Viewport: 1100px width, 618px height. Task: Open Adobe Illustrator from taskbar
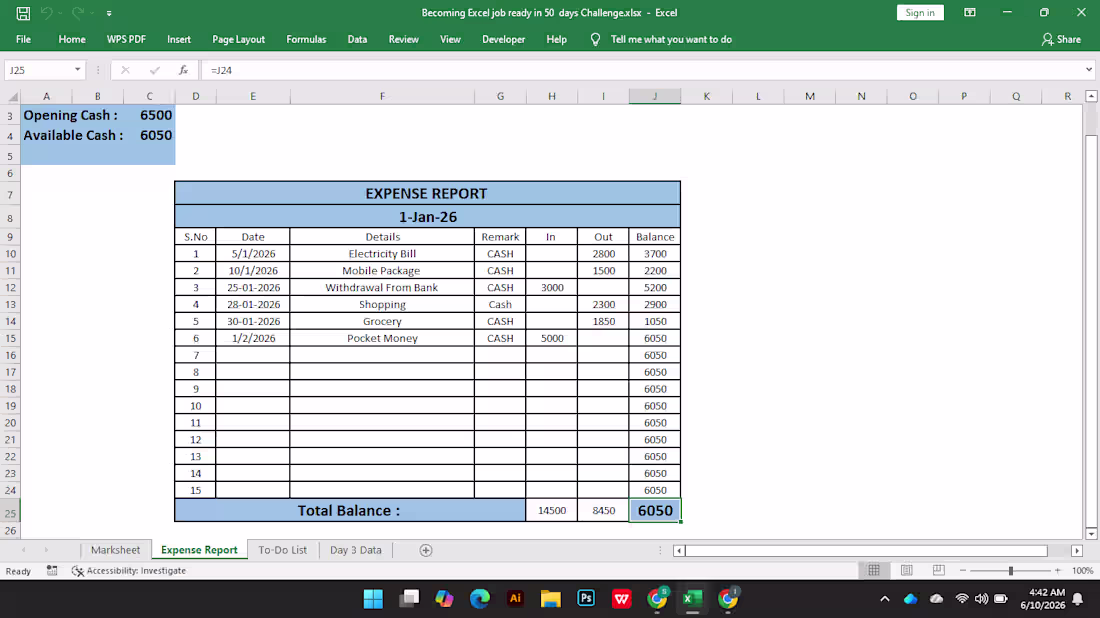click(x=515, y=598)
